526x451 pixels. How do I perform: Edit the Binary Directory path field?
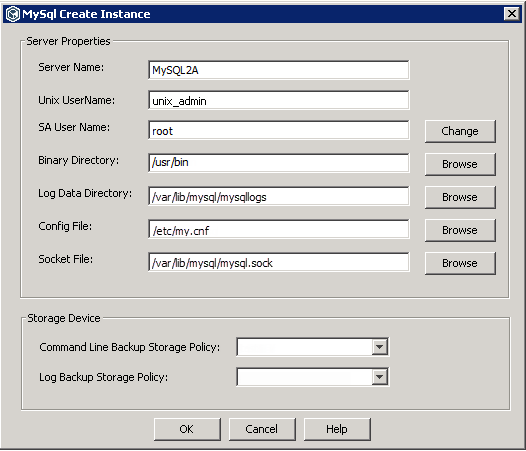pos(278,163)
